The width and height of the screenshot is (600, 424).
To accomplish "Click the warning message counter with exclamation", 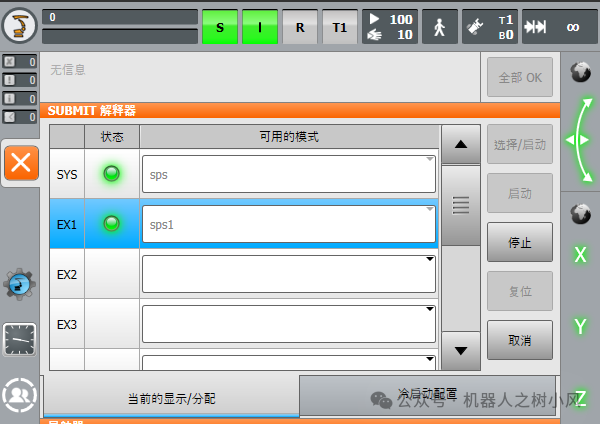I will point(20,80).
